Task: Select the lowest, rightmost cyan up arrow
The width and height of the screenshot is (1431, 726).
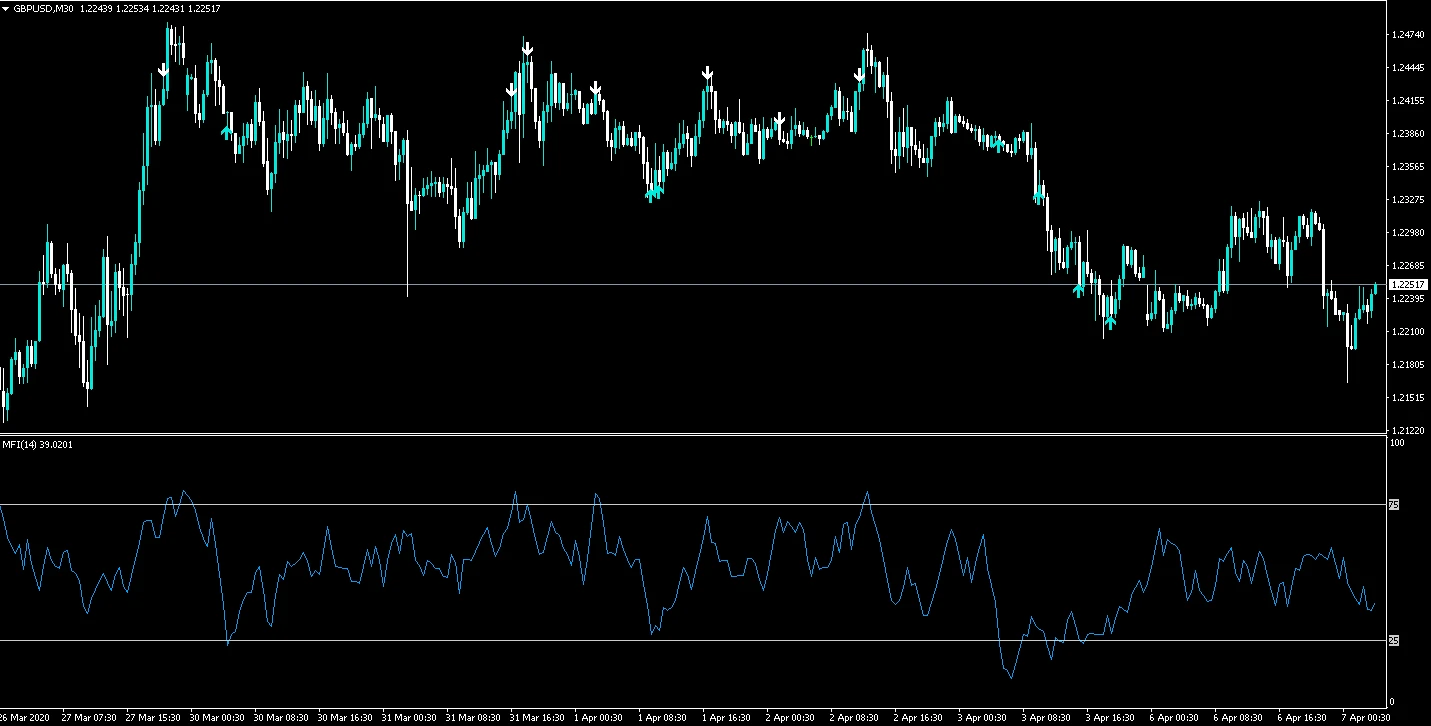Action: click(x=1110, y=322)
